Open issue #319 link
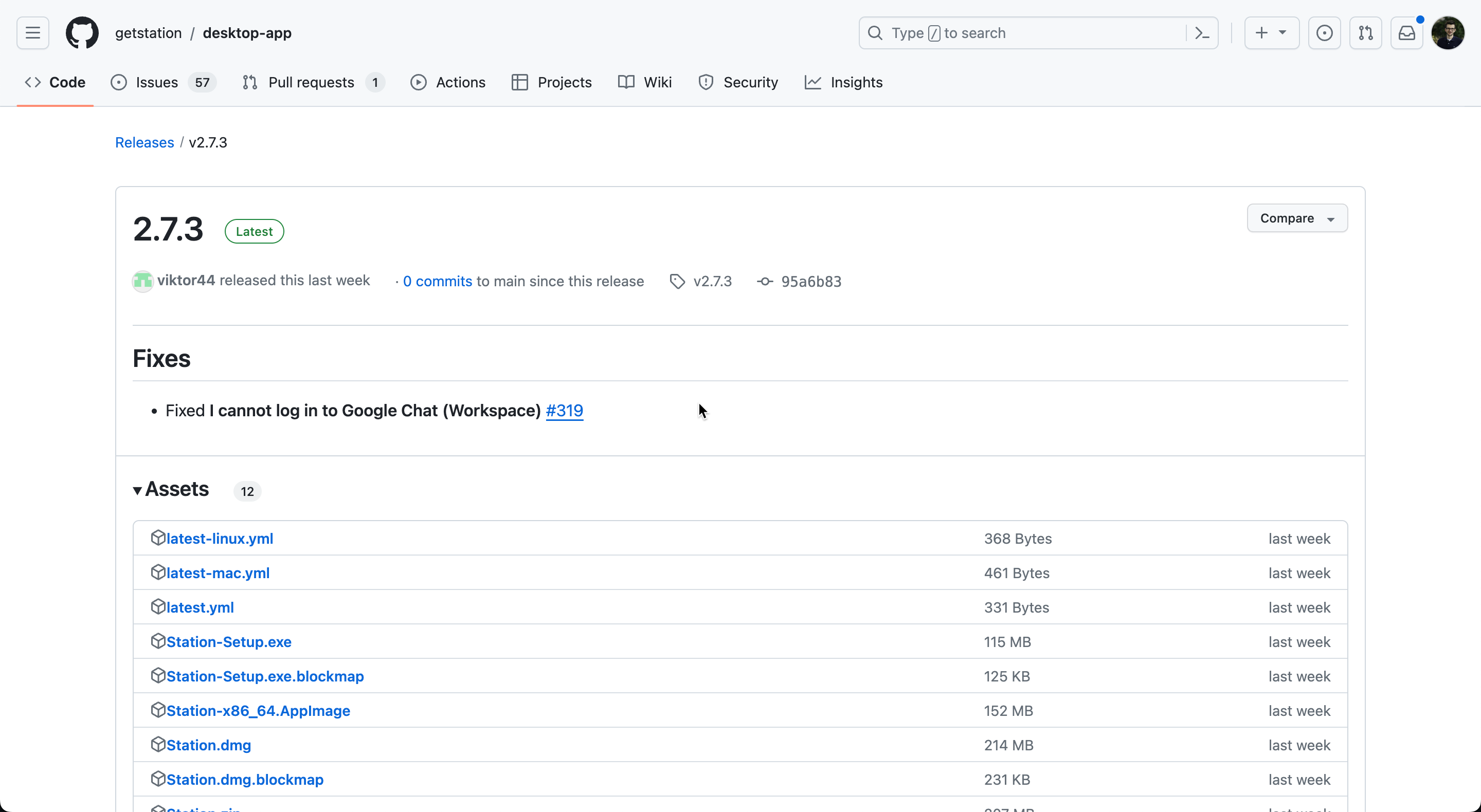This screenshot has width=1481, height=812. 565,410
